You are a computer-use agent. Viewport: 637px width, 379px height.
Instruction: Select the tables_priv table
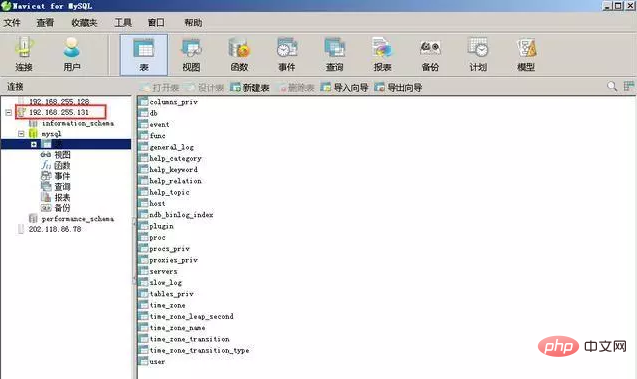(171, 294)
